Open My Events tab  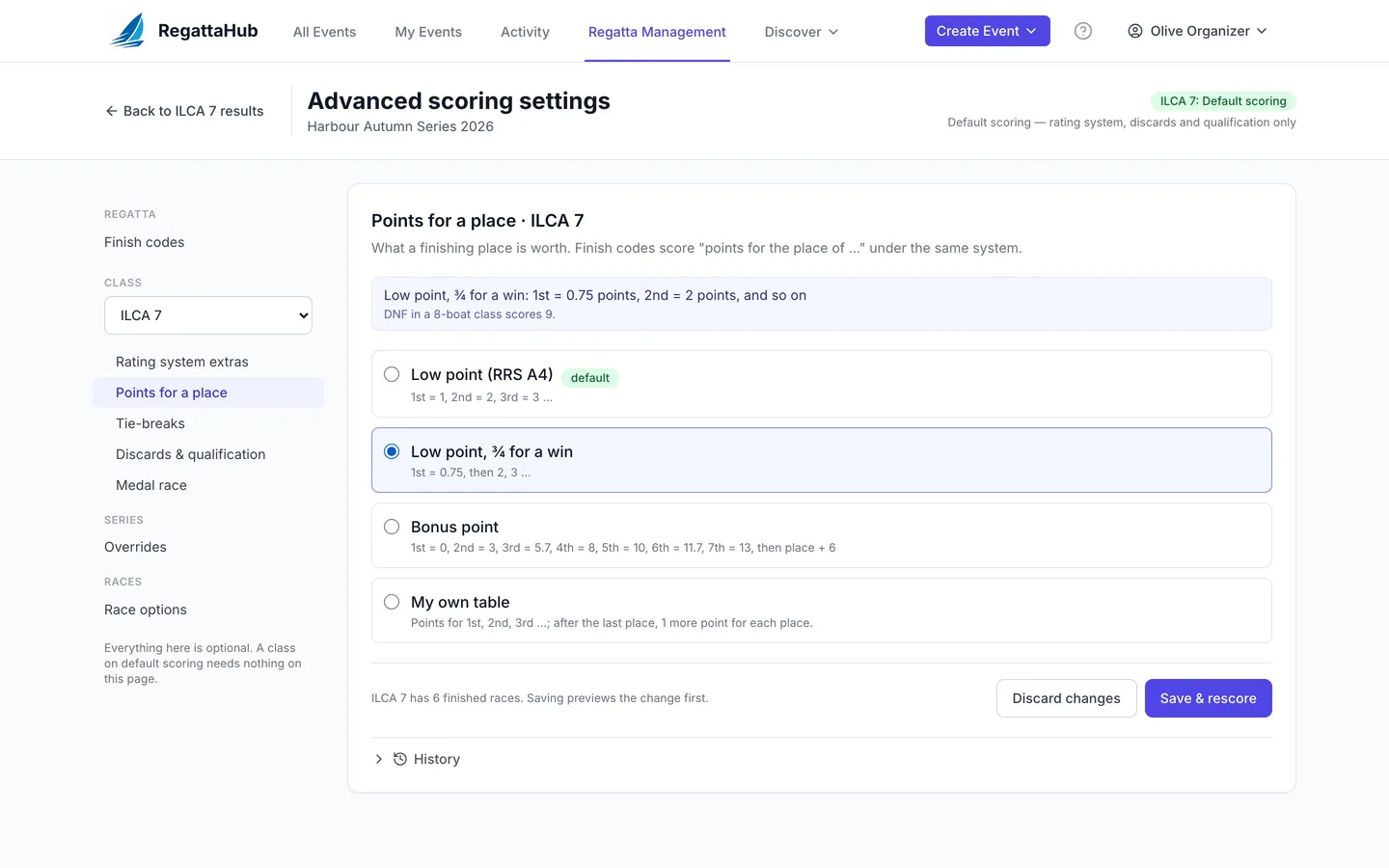[x=428, y=32]
